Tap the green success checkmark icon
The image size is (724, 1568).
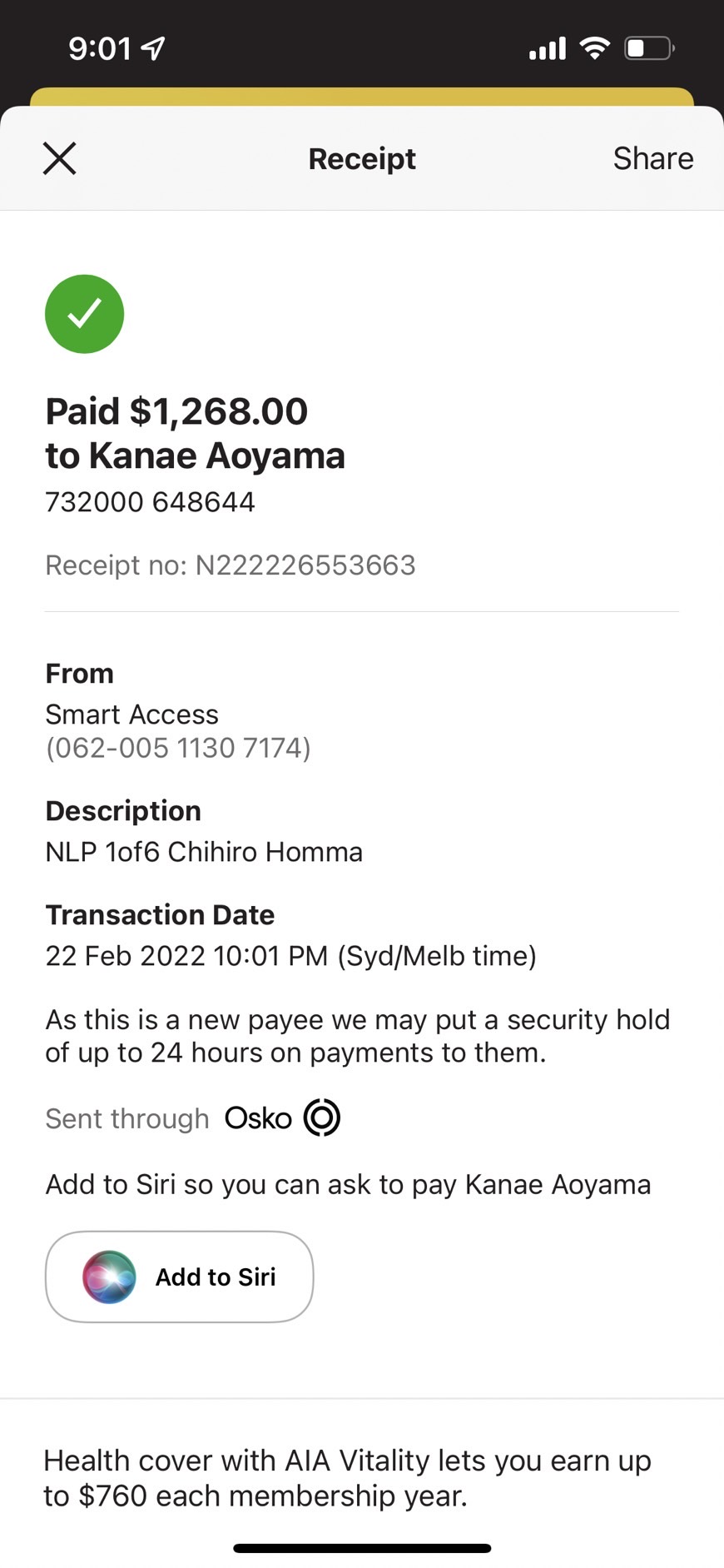click(x=84, y=314)
